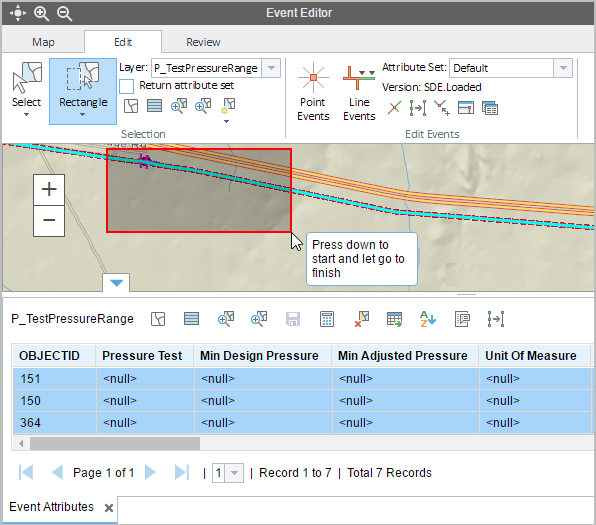596x525 pixels.
Task: Click the Pressure Test column header
Action: click(145, 356)
